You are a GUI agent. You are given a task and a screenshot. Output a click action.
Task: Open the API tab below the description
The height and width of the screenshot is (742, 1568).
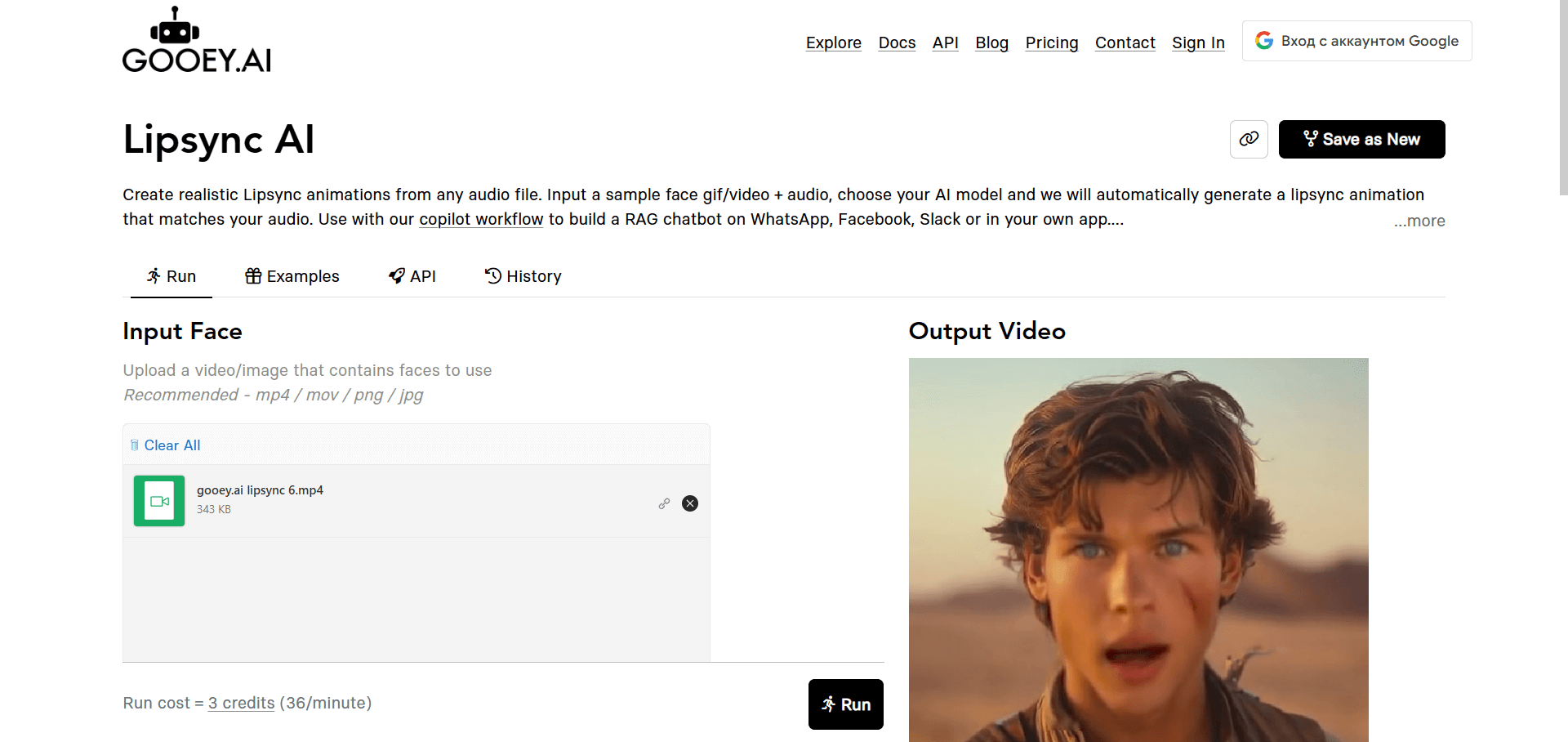[x=412, y=276]
